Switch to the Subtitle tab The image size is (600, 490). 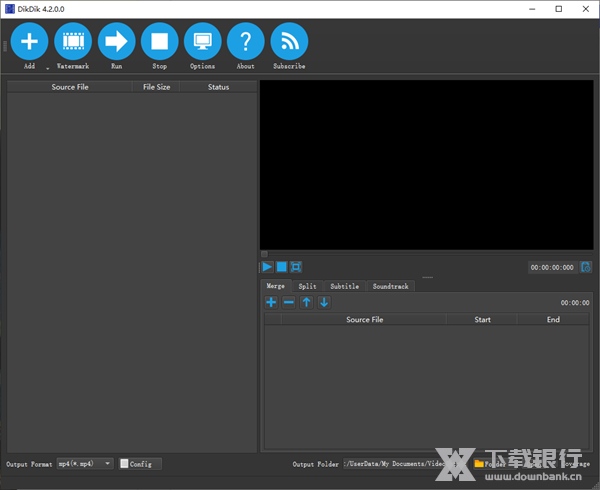344,286
